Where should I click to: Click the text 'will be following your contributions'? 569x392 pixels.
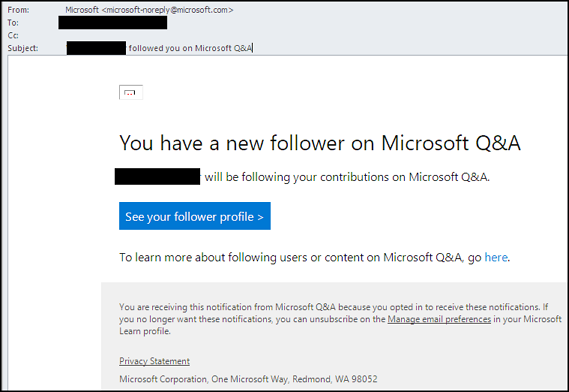tap(297, 177)
